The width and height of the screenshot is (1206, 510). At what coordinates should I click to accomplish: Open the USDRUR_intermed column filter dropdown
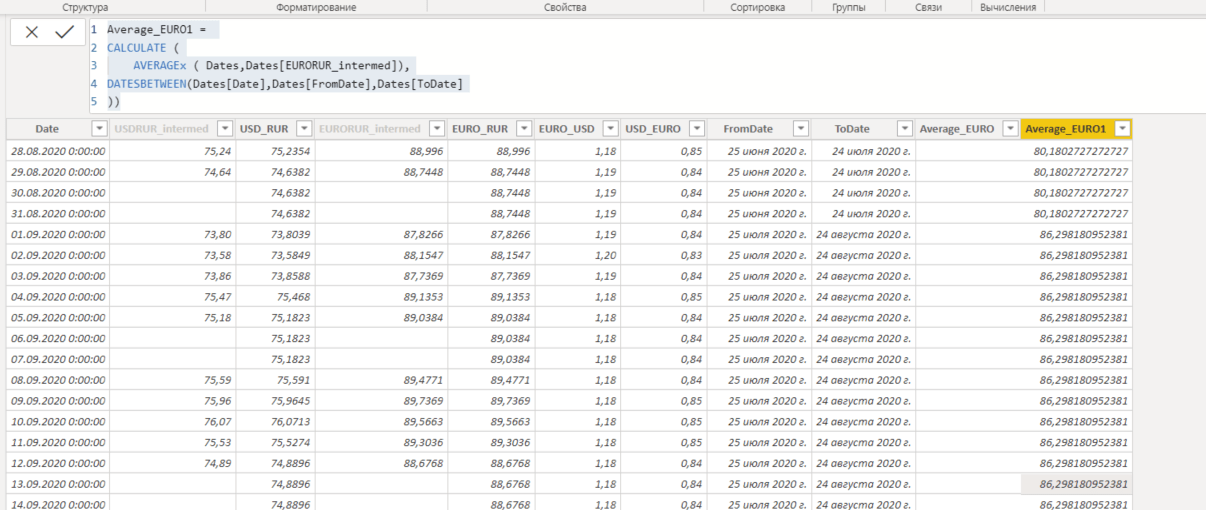coord(225,129)
